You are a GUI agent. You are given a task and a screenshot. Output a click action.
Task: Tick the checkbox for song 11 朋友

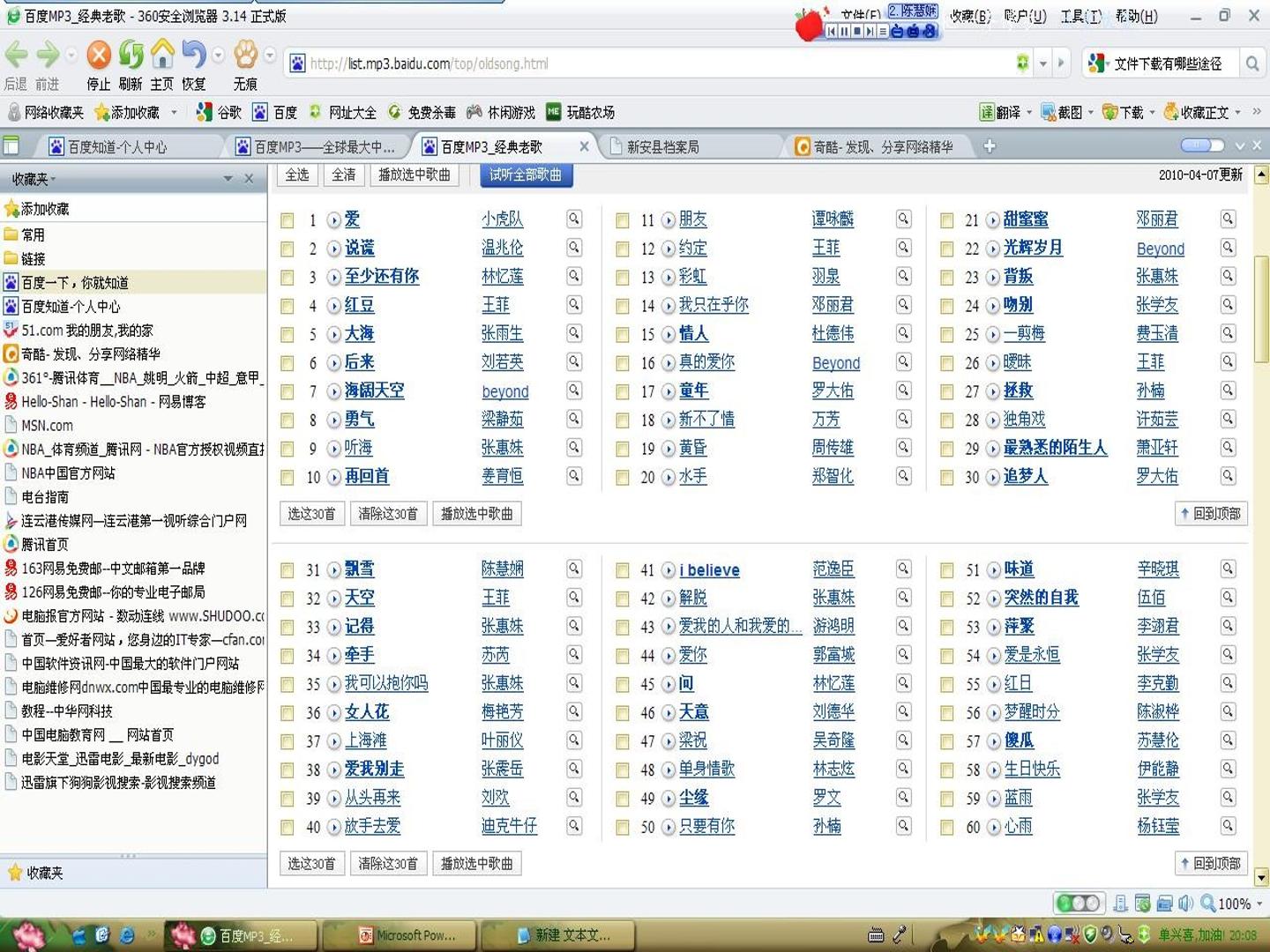pos(623,220)
